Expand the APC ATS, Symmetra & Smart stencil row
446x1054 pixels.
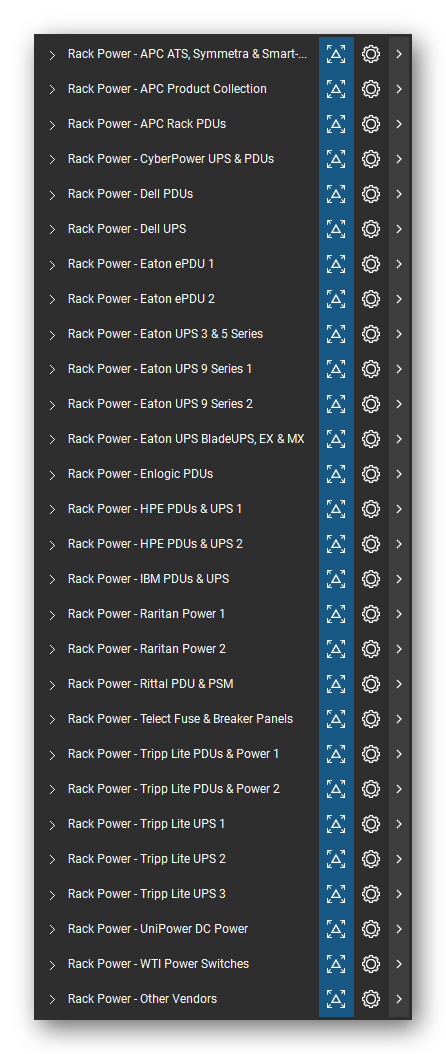52,55
